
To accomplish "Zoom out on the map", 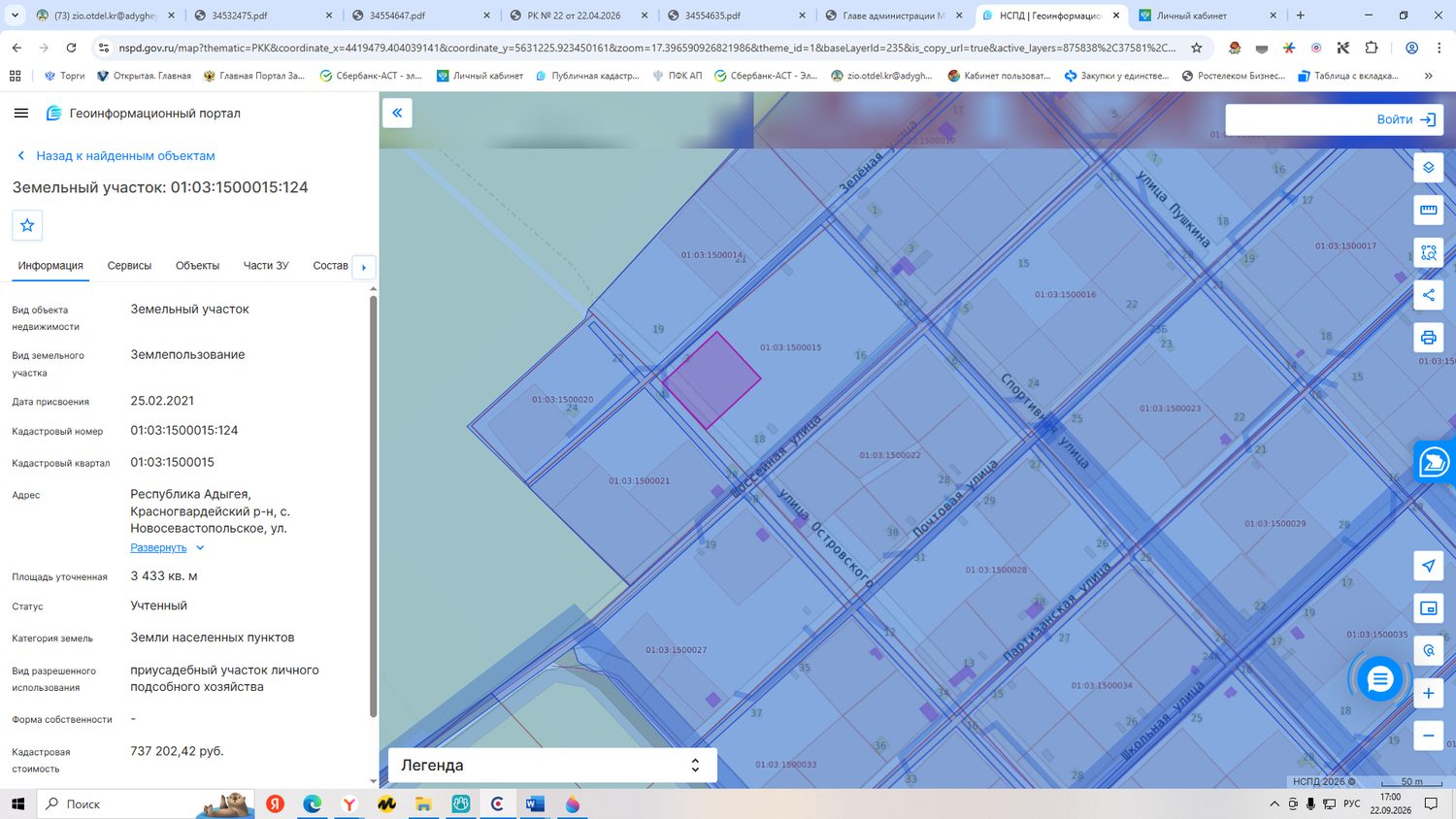I will 1428,736.
